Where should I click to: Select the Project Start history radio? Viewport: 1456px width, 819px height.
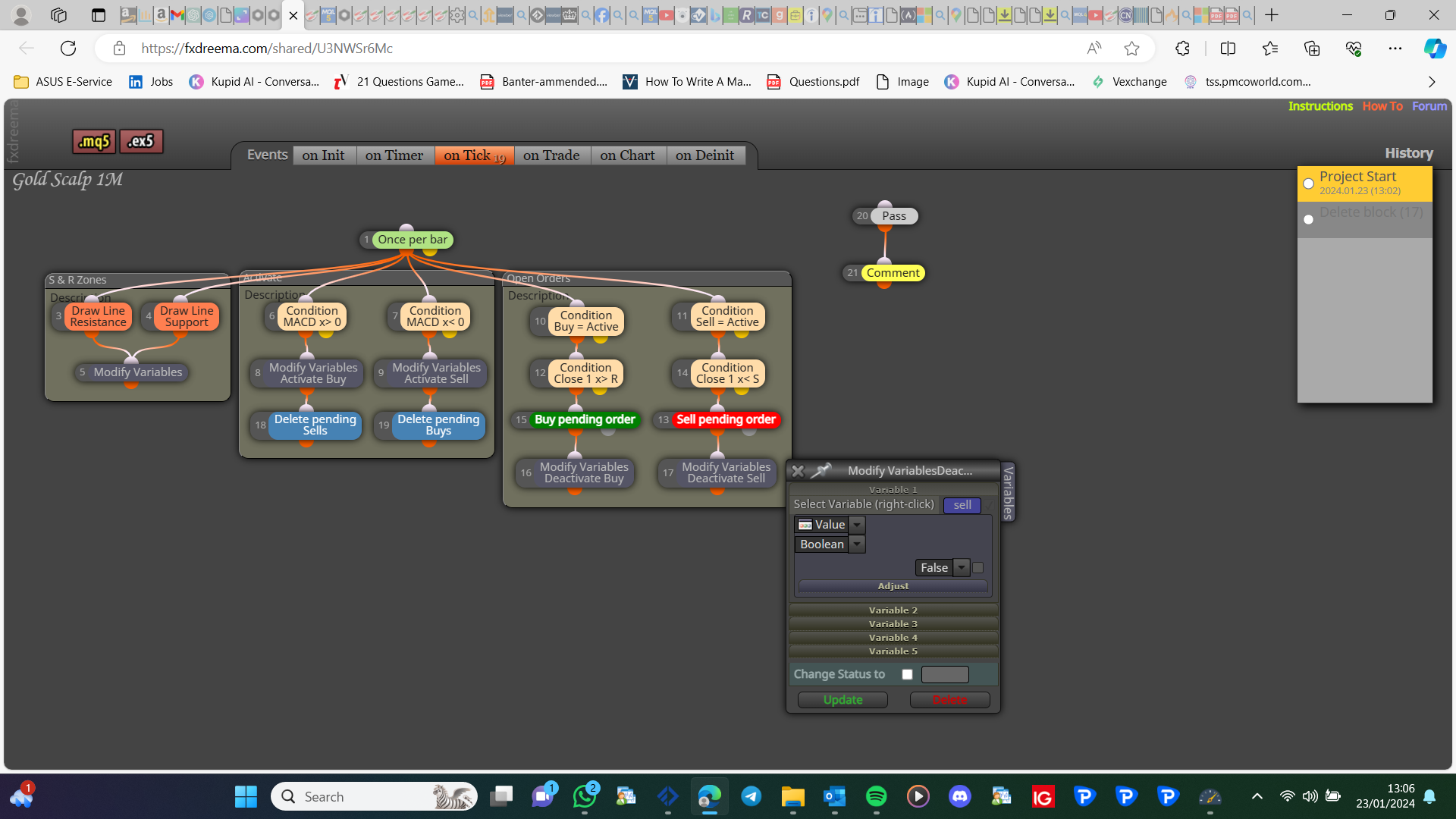1308,184
